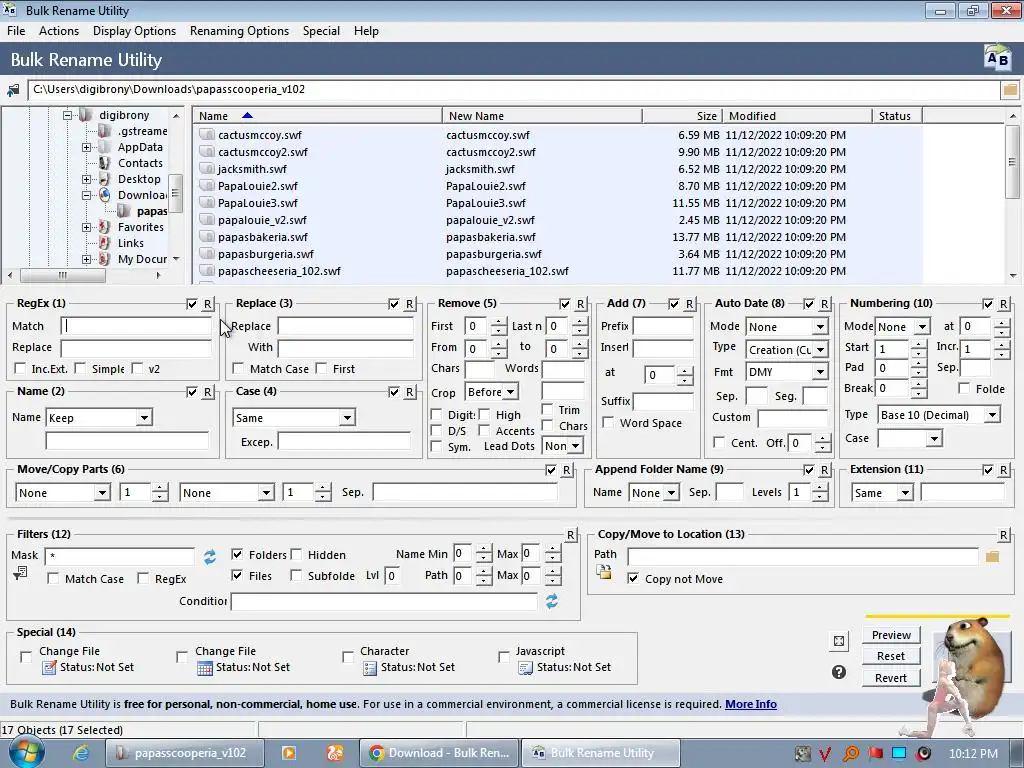This screenshot has height=768, width=1024.
Task: Click the refresh icon beside Condition field
Action: (x=552, y=601)
